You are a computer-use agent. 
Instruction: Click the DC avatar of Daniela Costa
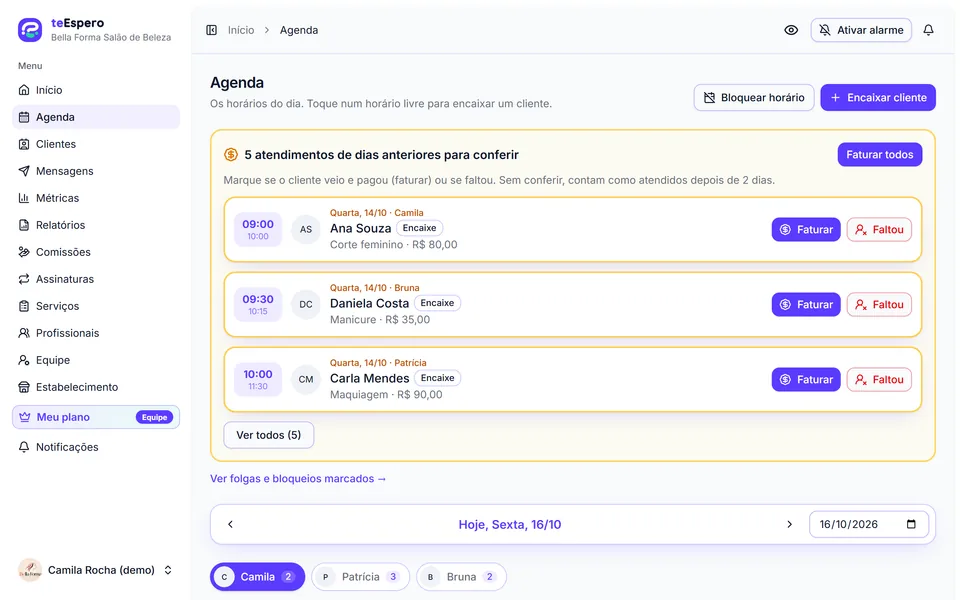[306, 304]
